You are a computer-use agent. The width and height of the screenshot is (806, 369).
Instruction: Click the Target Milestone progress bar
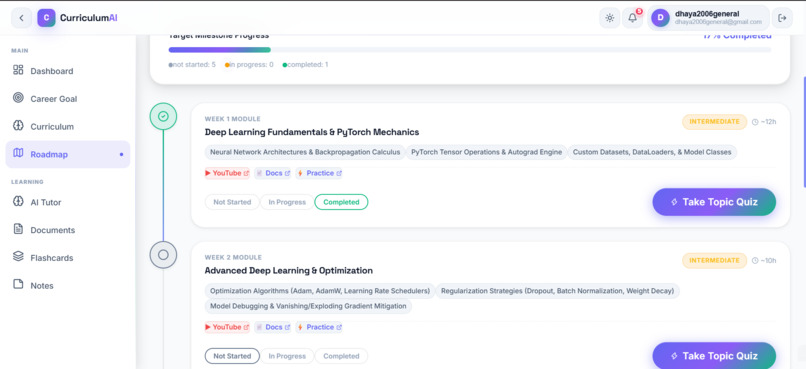coord(470,50)
